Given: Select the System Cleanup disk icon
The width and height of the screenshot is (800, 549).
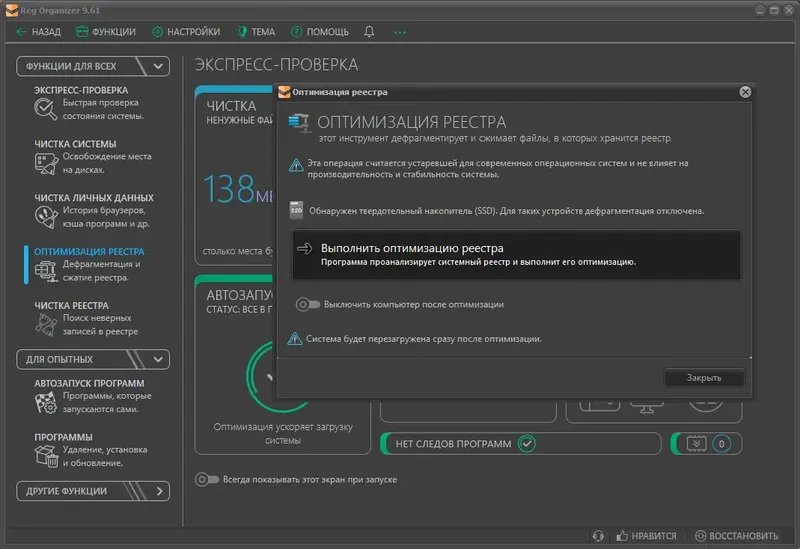Looking at the screenshot, I should (x=46, y=164).
